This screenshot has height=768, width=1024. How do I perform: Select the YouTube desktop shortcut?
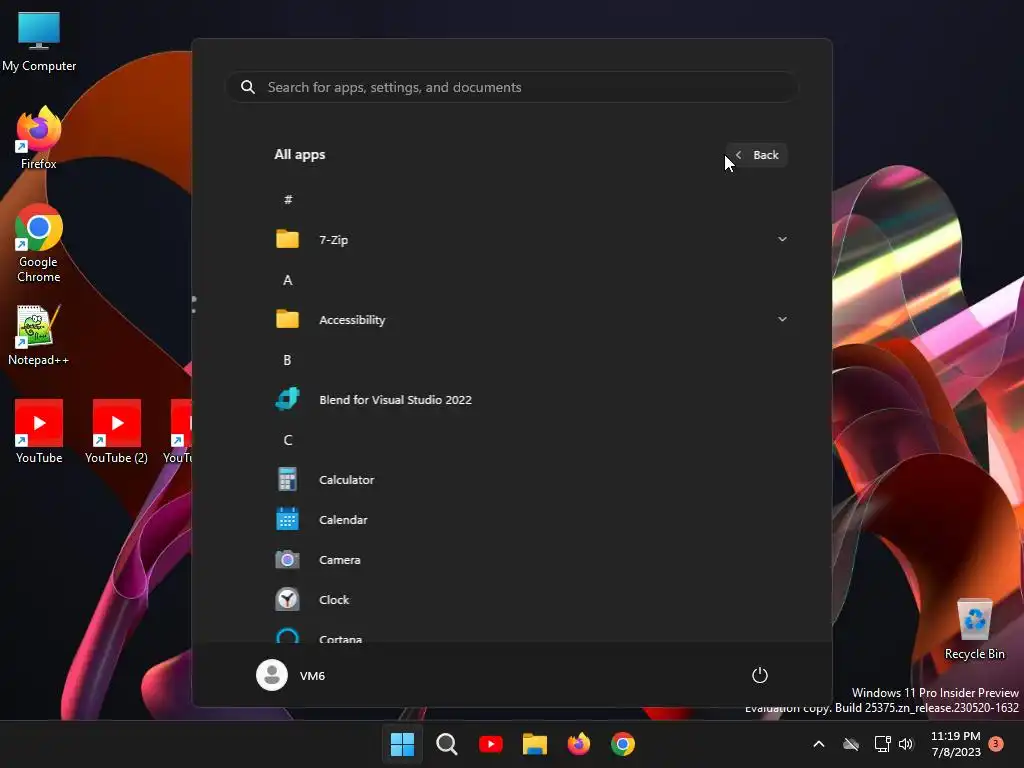pyautogui.click(x=39, y=432)
